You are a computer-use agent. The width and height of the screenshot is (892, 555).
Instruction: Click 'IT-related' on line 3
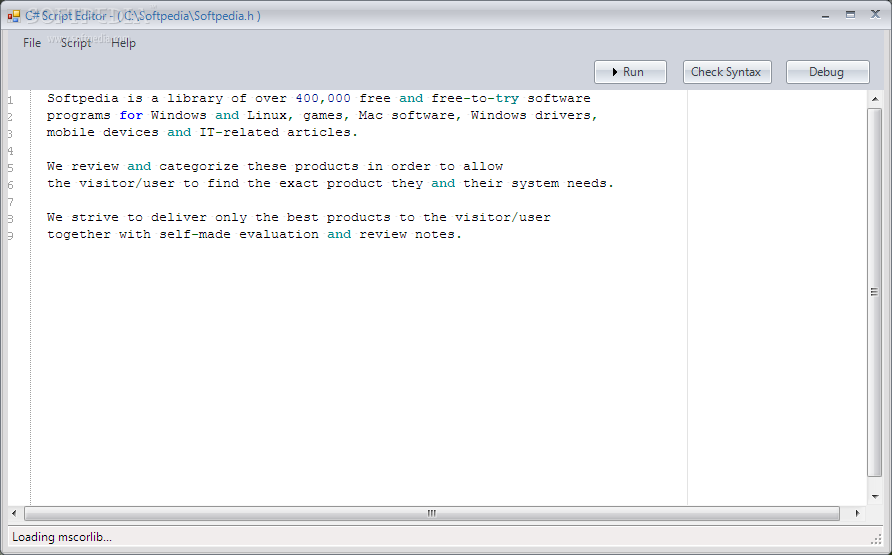pos(239,132)
